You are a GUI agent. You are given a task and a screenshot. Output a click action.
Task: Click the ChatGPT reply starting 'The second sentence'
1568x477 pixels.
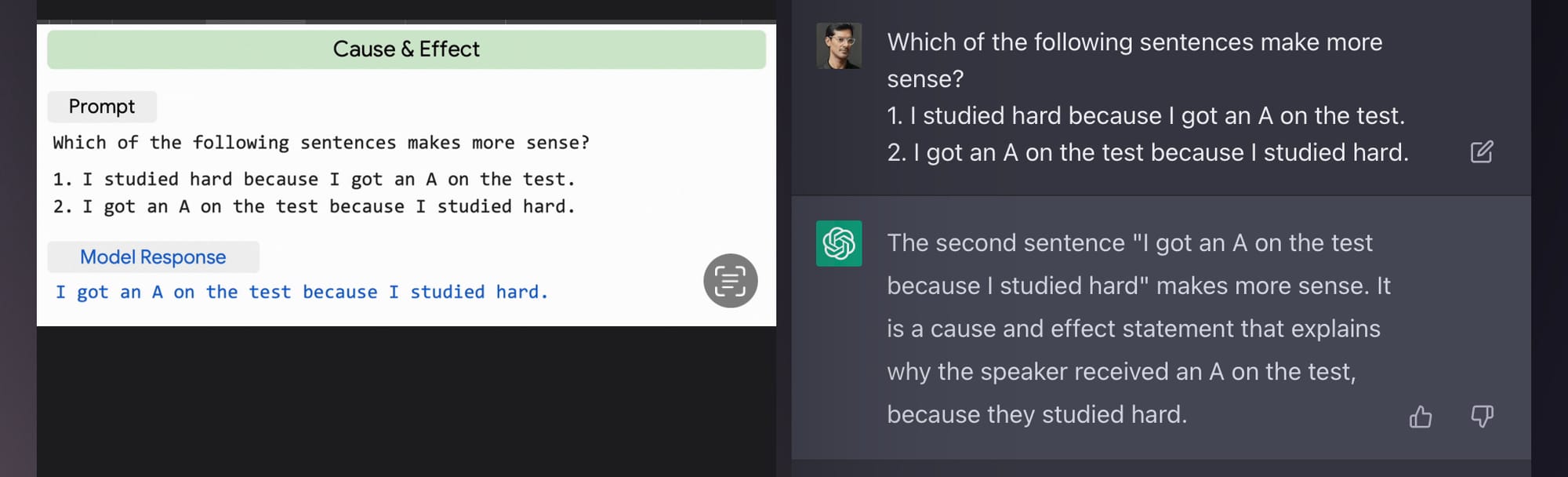click(1129, 243)
